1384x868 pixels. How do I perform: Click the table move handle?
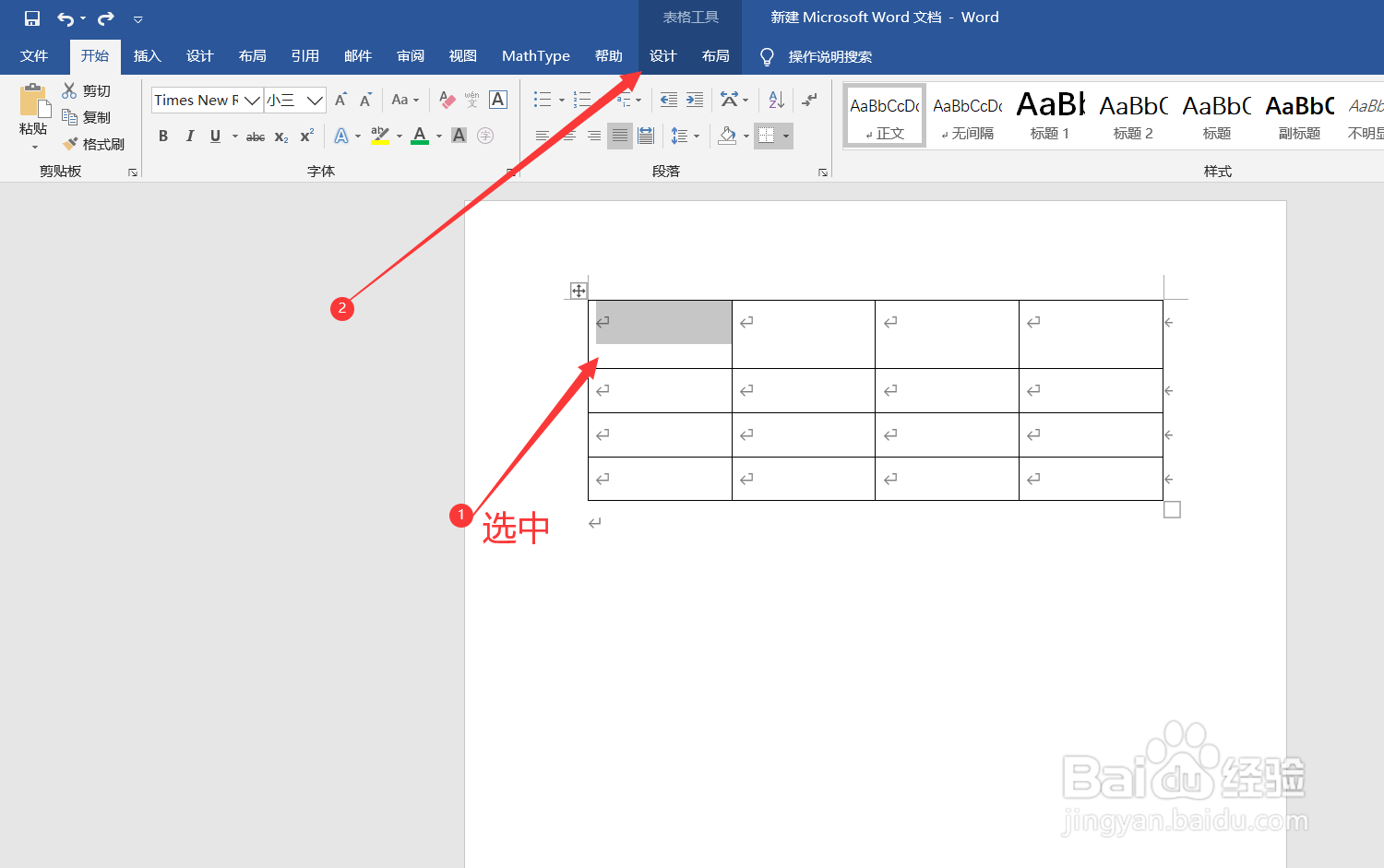(579, 291)
